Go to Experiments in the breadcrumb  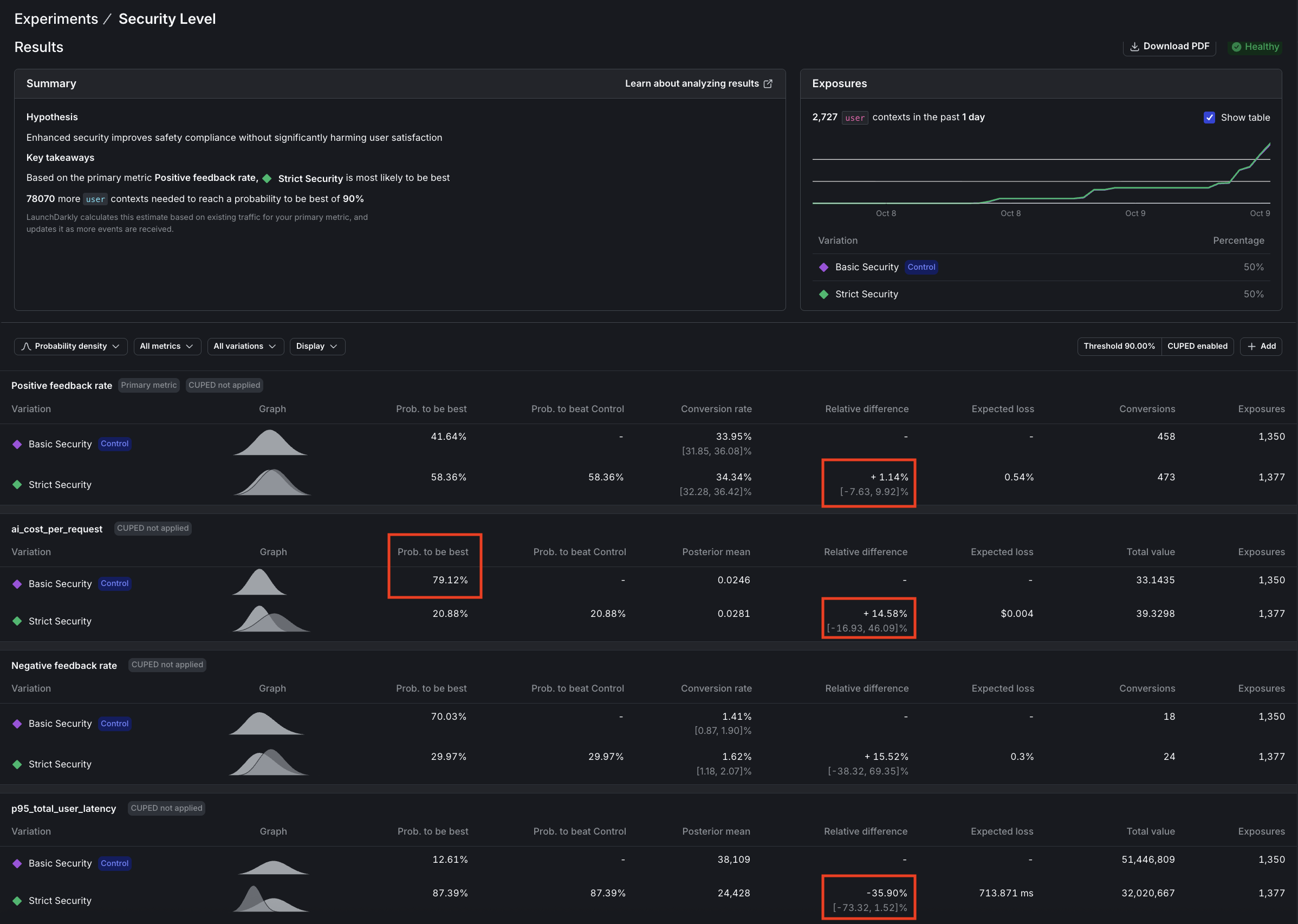pyautogui.click(x=56, y=18)
